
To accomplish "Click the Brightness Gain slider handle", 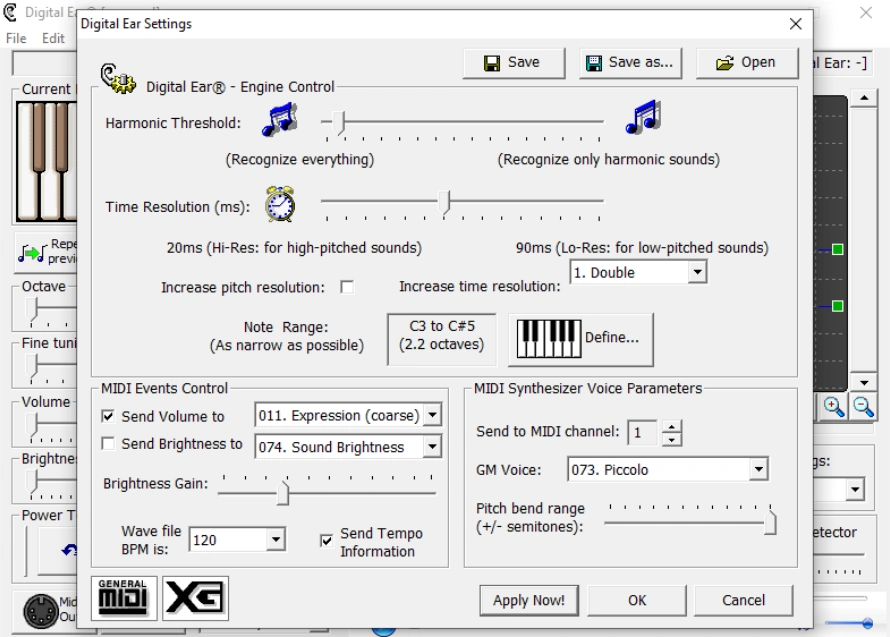I will click(283, 492).
